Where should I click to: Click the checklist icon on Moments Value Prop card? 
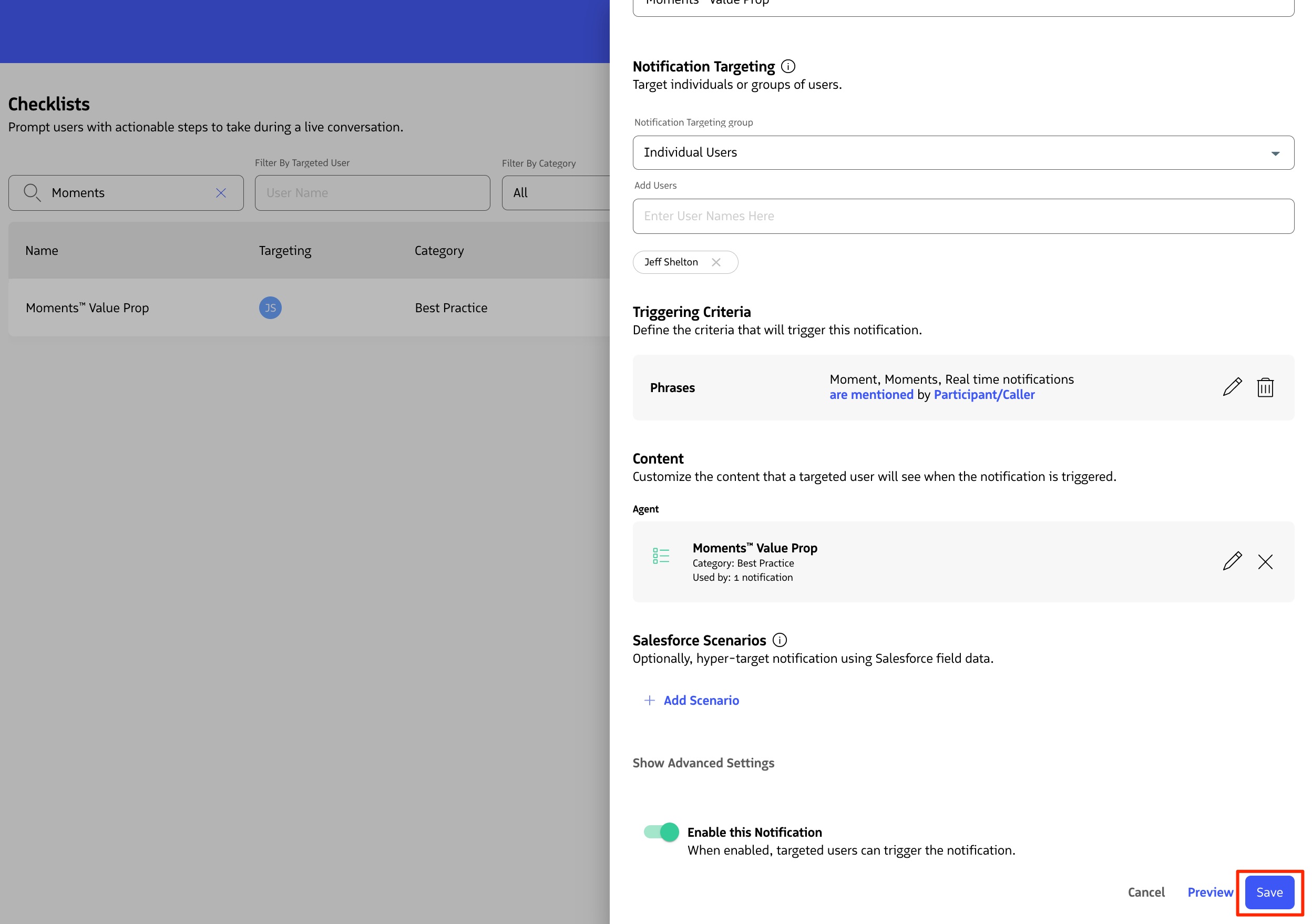661,556
